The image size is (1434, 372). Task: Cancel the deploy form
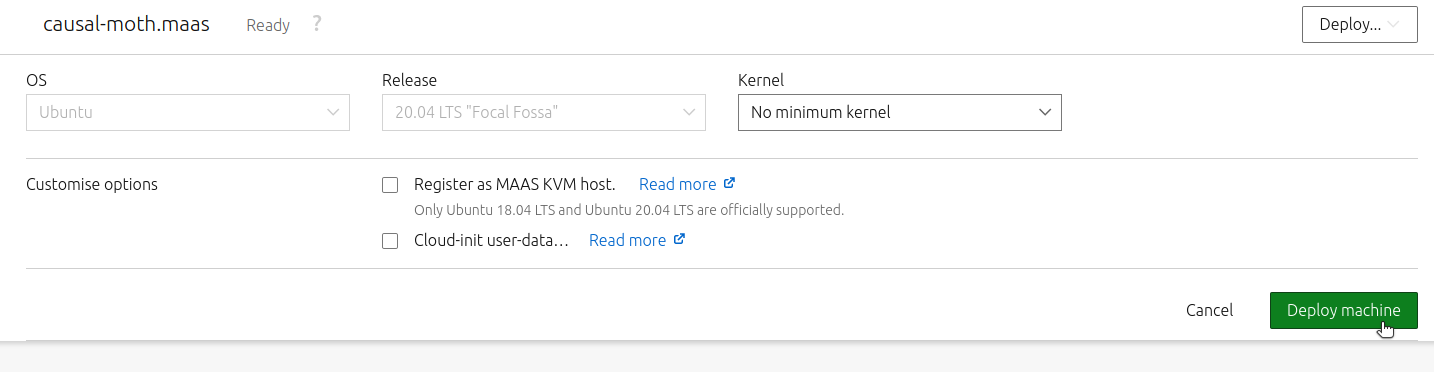pos(1209,310)
